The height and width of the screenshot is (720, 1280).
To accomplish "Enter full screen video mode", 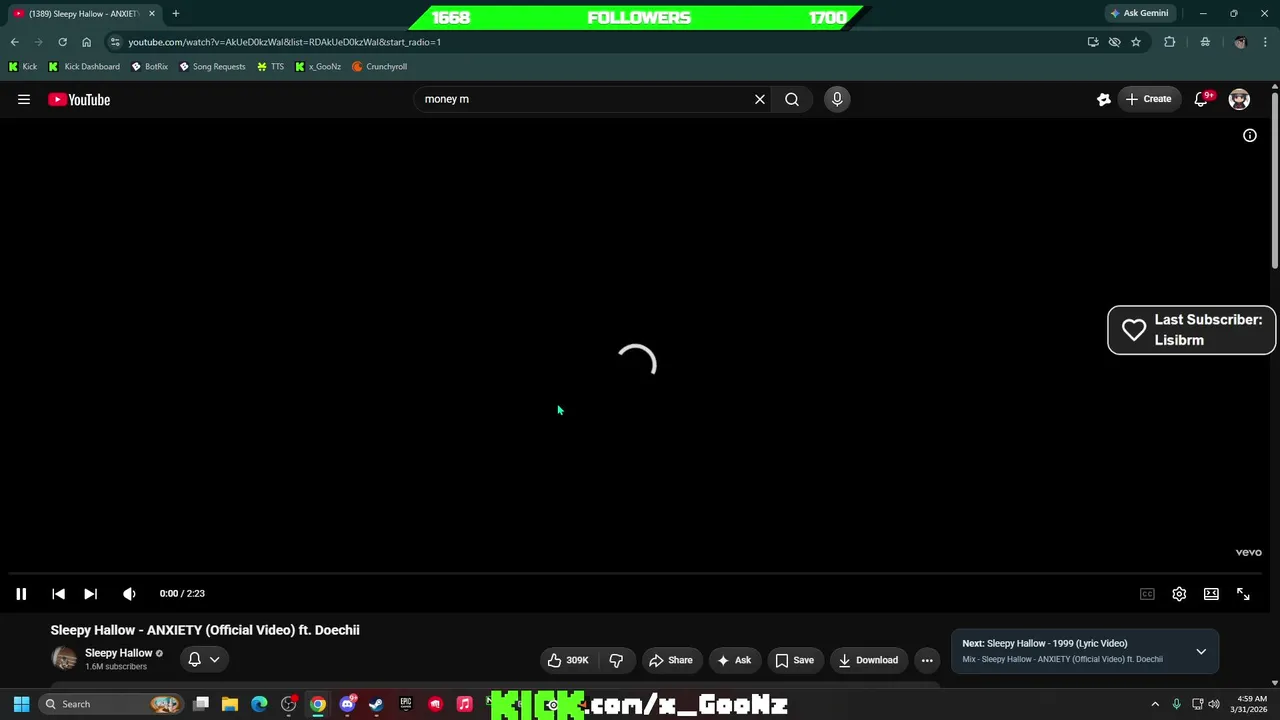I will (x=1243, y=594).
